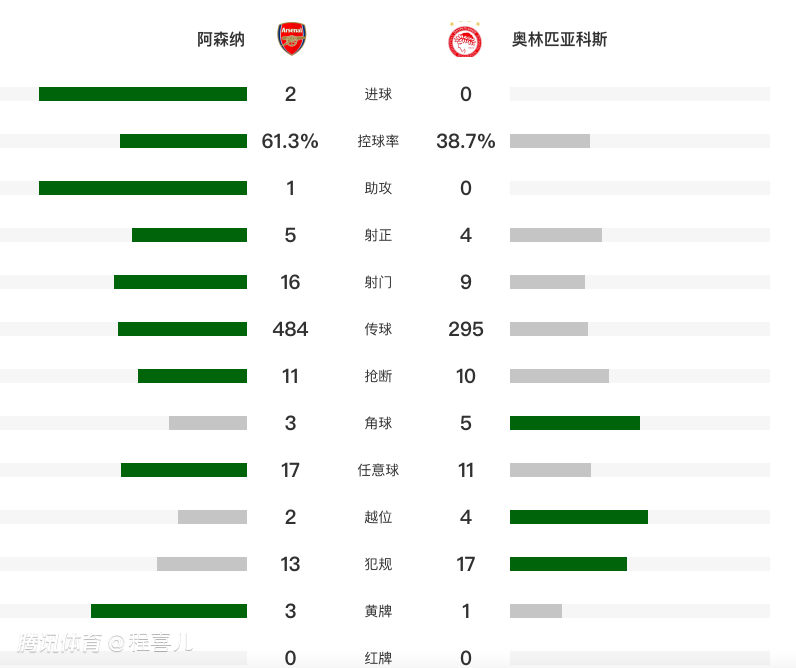The height and width of the screenshot is (668, 796).
Task: Click Arsenal's 484 passes value
Action: (x=290, y=329)
